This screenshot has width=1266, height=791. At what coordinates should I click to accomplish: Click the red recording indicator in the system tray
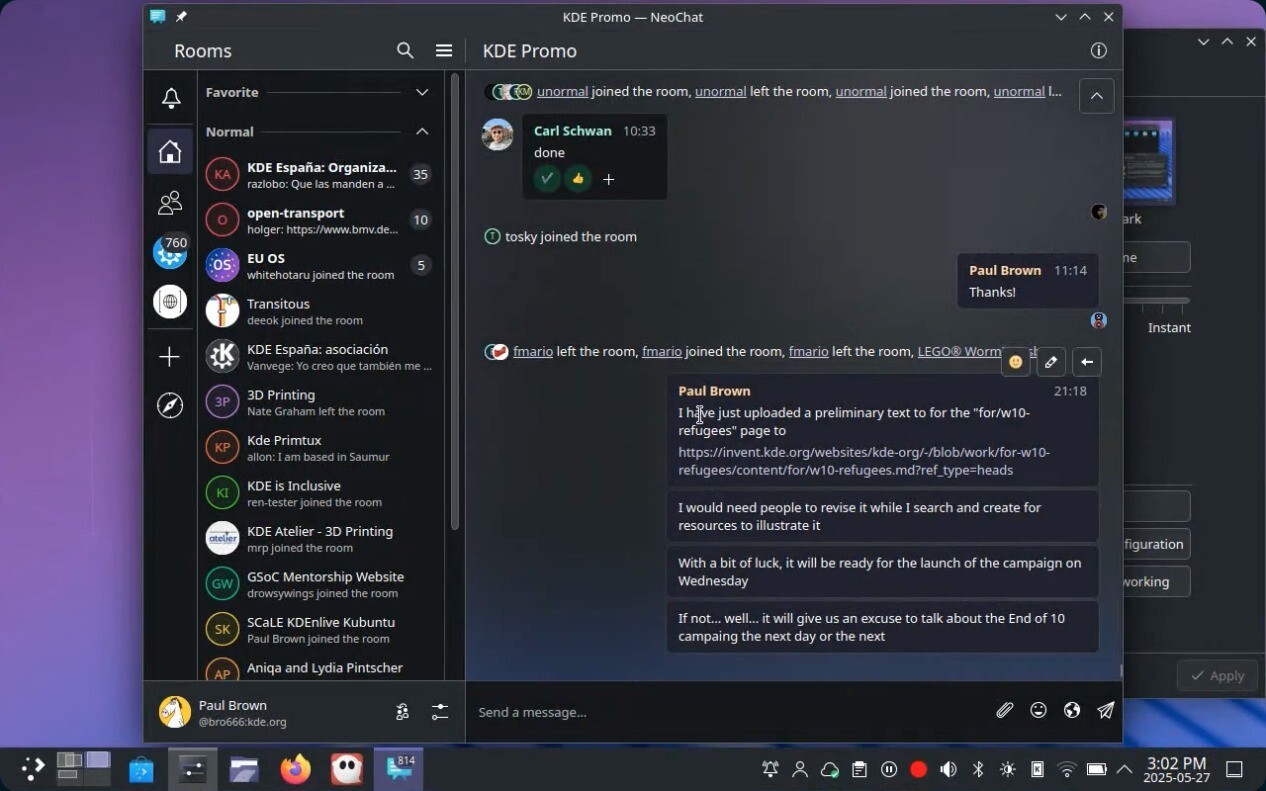[918, 769]
